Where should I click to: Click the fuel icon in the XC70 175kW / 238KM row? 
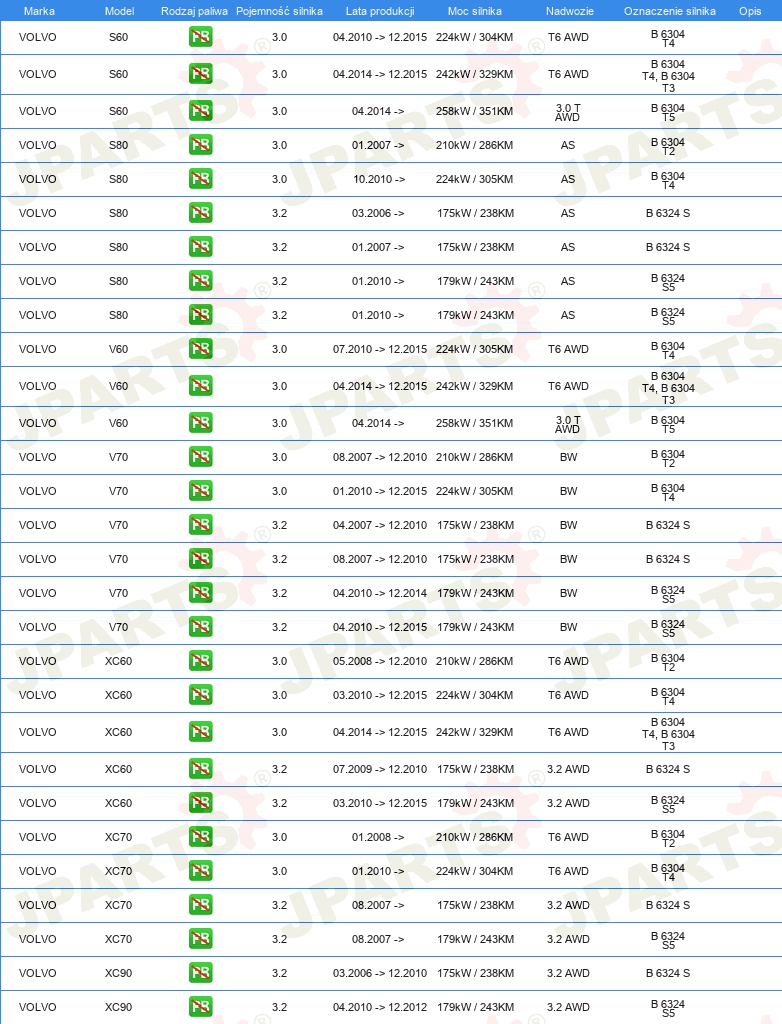(201, 905)
